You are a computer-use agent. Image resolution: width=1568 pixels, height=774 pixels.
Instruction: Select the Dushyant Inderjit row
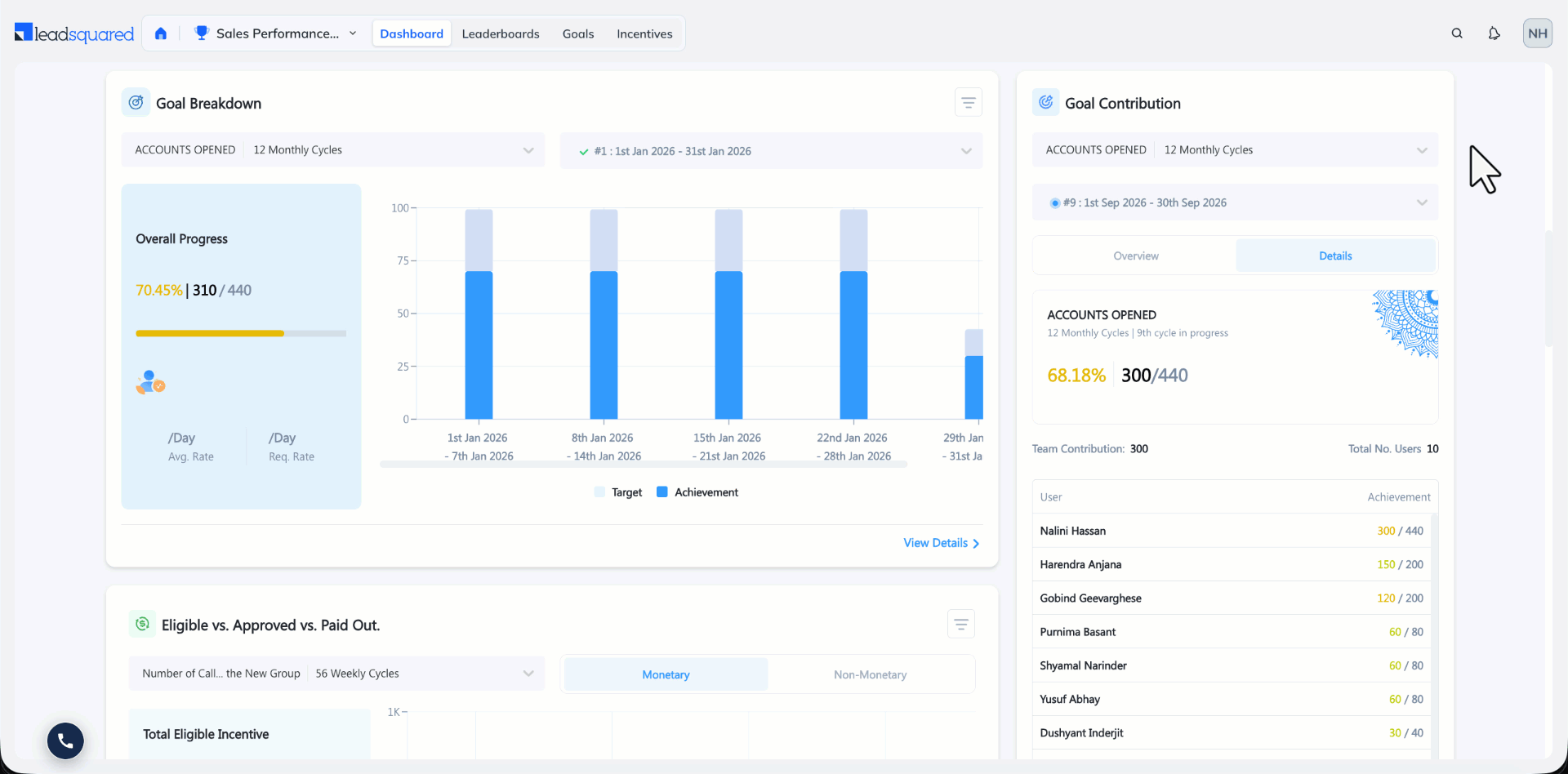1232,732
